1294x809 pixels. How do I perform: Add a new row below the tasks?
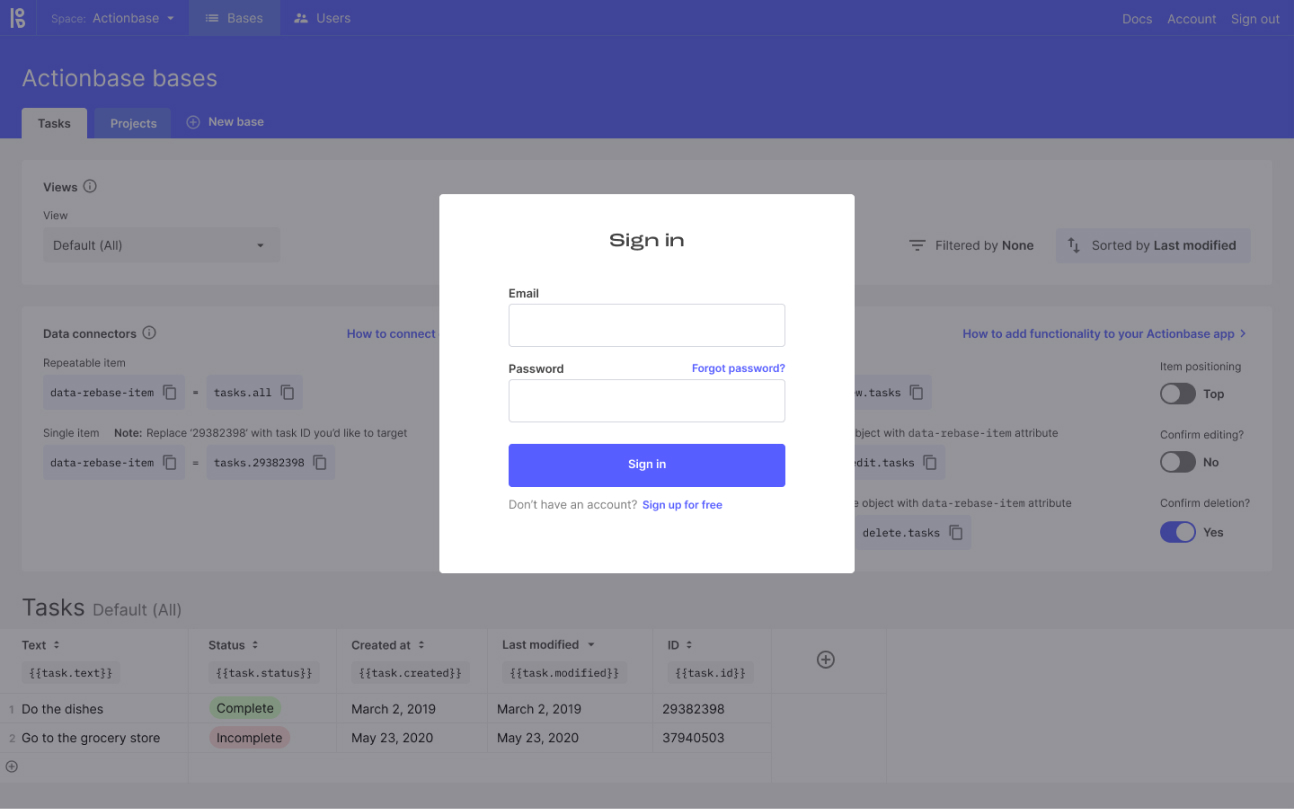(x=12, y=767)
